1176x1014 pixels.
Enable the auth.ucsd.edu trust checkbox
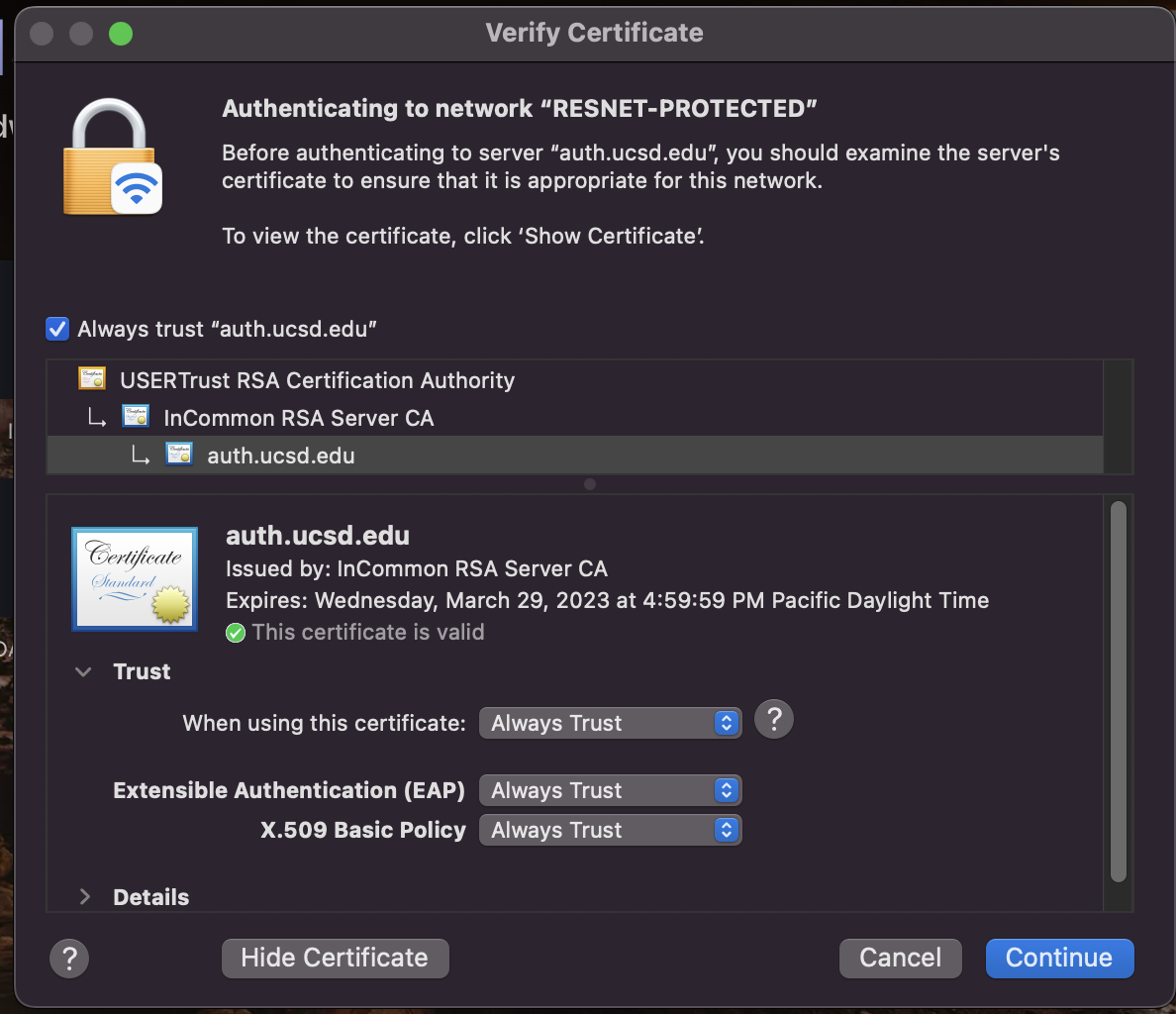click(x=56, y=328)
